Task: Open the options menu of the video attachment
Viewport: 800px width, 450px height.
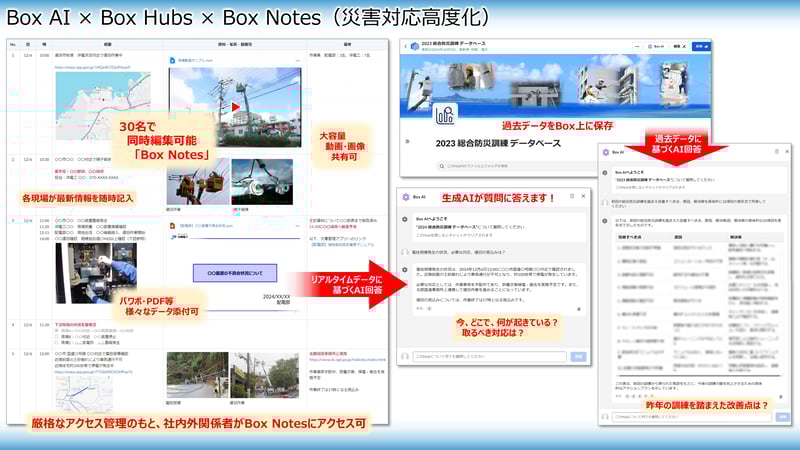Action: tap(297, 60)
